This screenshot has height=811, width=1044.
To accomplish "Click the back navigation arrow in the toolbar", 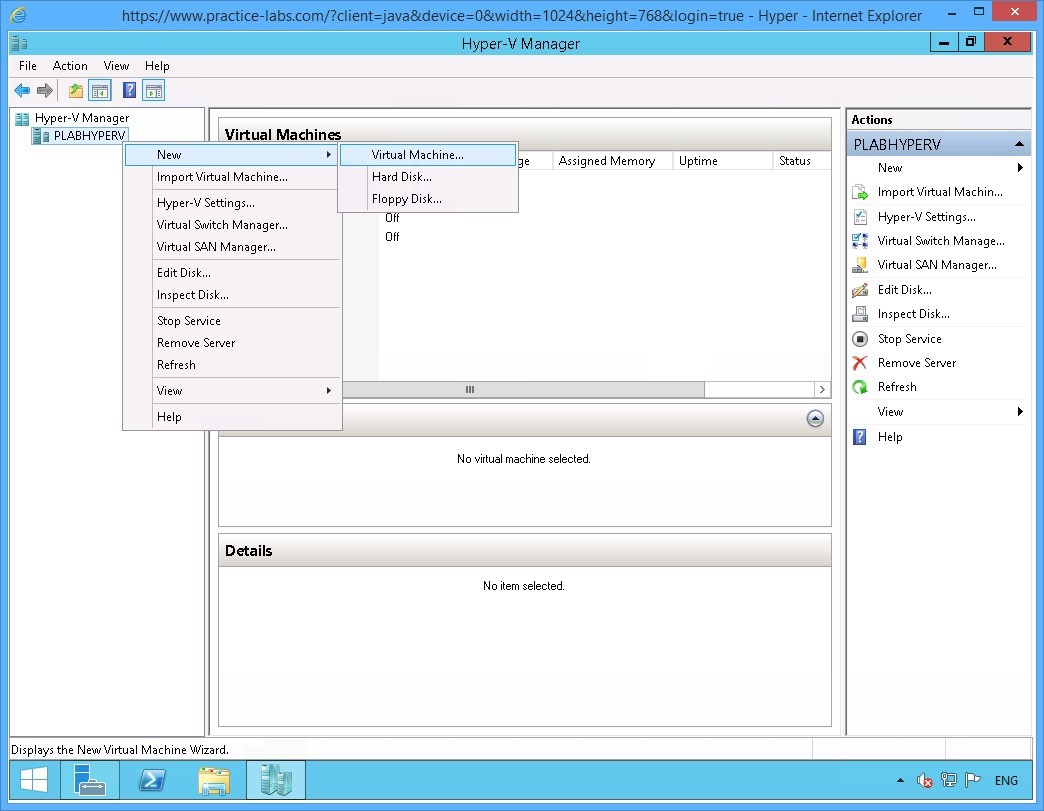I will tap(21, 90).
